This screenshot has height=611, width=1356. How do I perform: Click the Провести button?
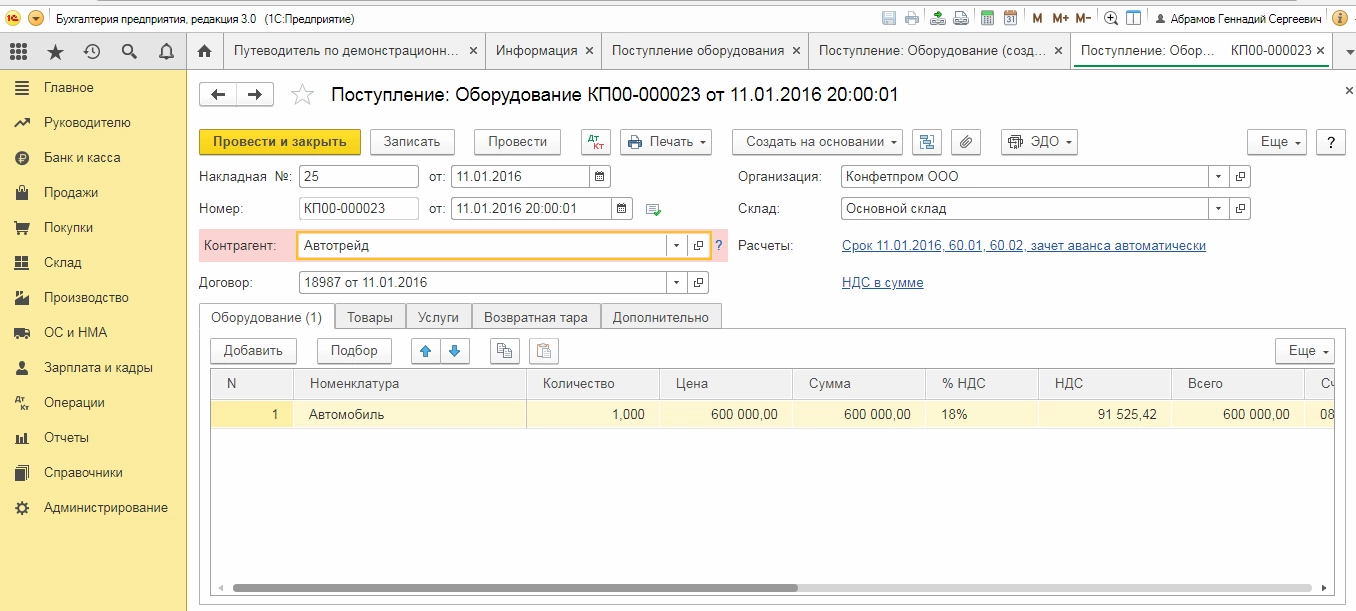pos(517,142)
